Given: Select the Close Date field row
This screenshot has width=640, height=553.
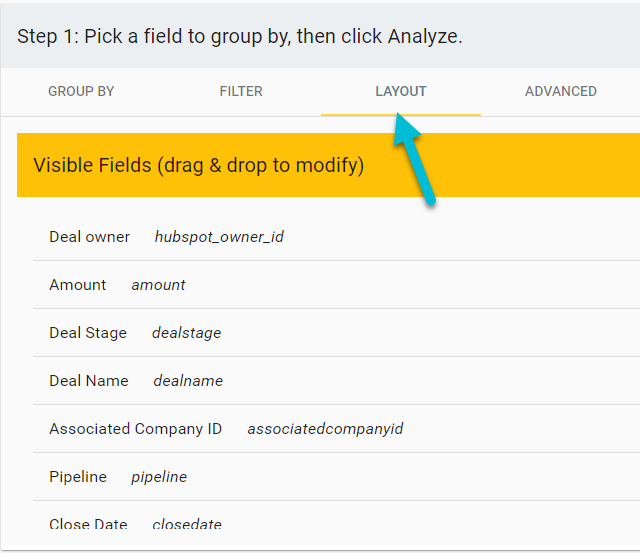Looking at the screenshot, I should 336,522.
